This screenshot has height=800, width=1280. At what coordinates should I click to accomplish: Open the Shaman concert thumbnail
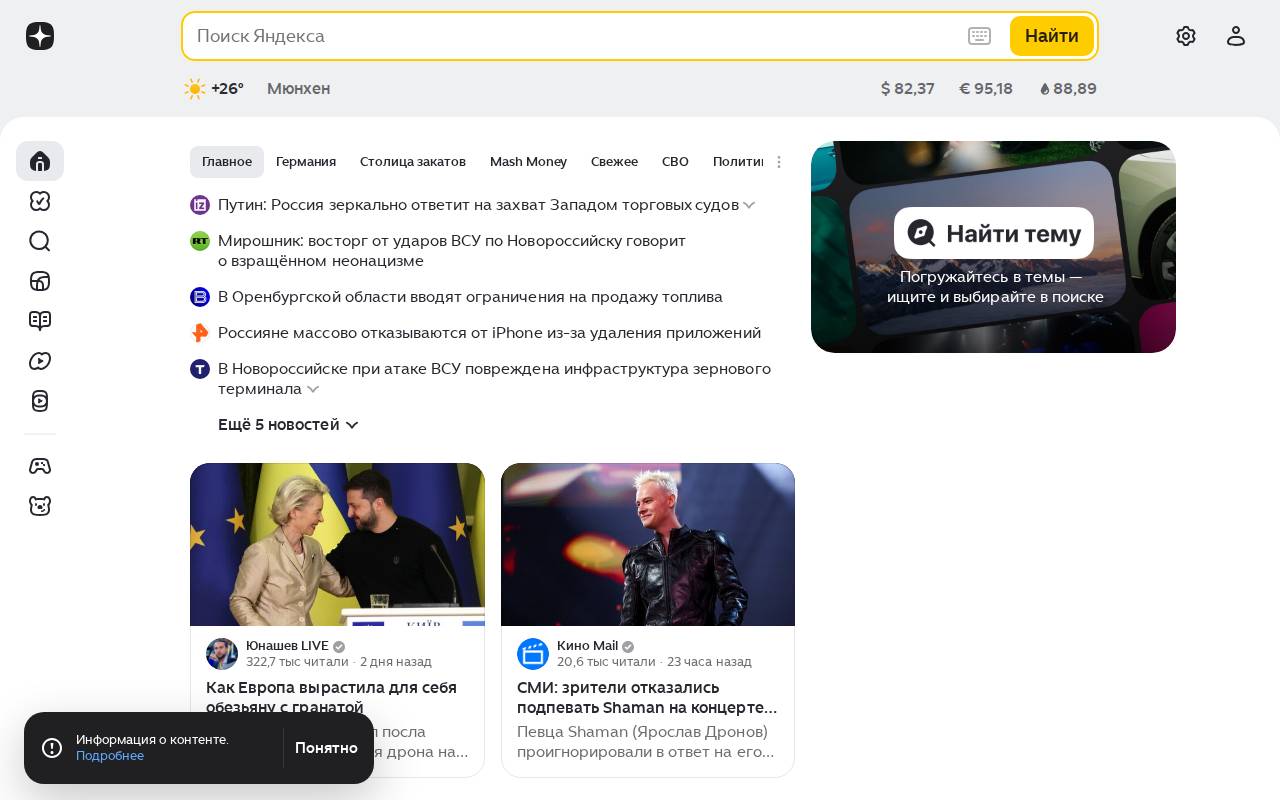[648, 545]
